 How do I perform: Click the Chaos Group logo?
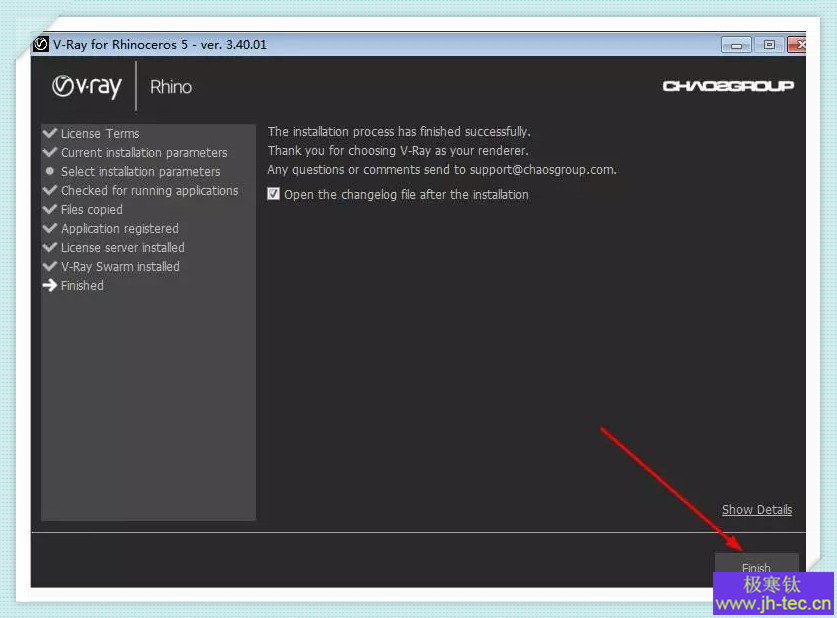click(x=728, y=86)
